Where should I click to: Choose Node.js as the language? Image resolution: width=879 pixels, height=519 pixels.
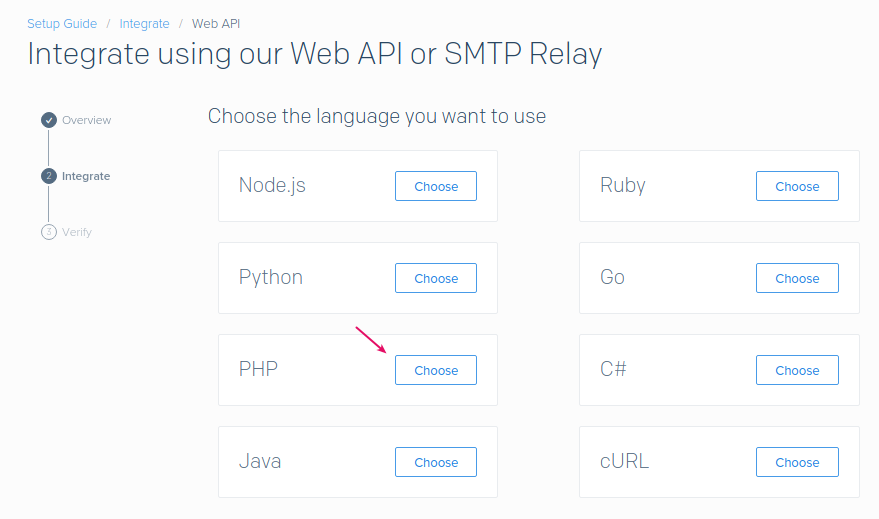[x=435, y=186]
